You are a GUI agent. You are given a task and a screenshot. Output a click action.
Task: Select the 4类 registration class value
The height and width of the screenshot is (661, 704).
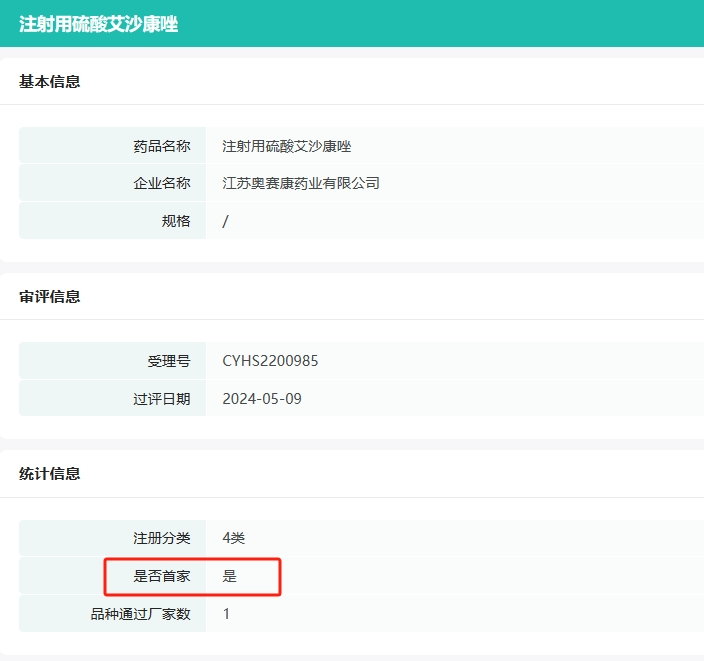click(234, 538)
